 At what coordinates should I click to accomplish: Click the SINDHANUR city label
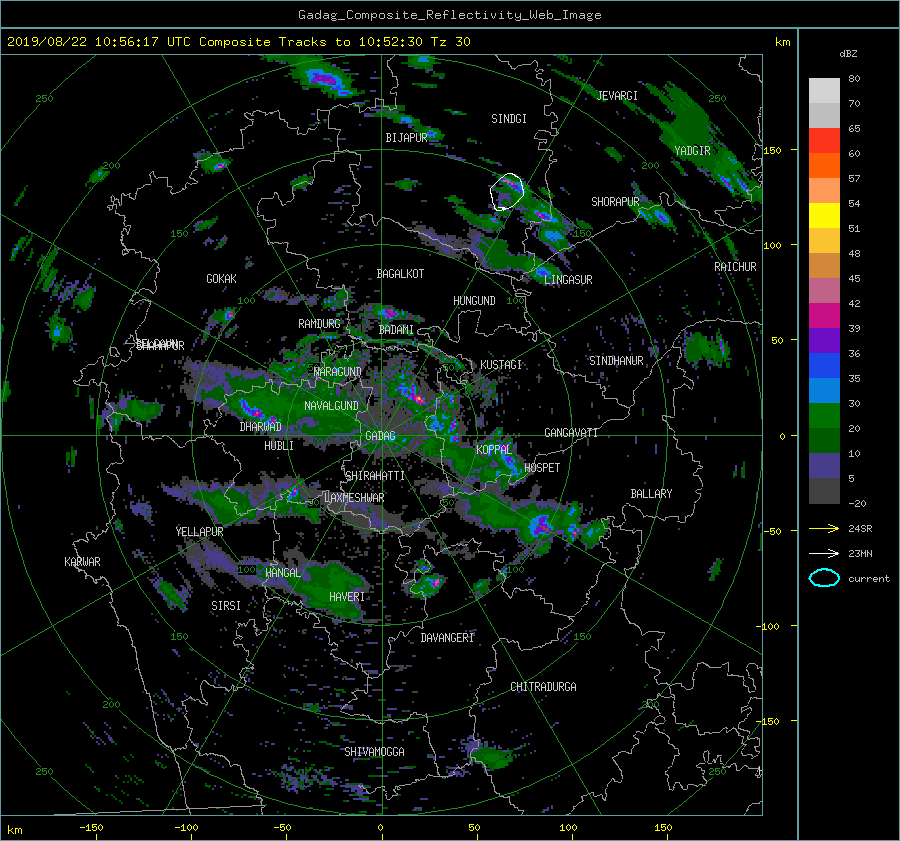[x=616, y=361]
